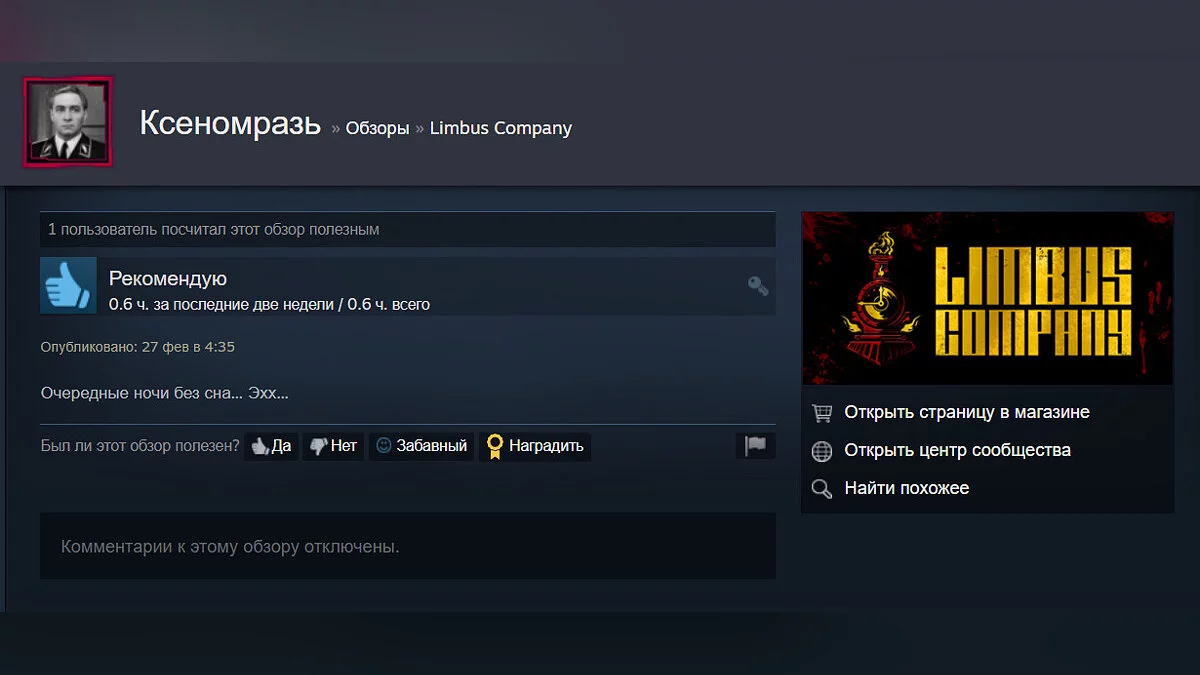Click the key icon in review header
This screenshot has height=675, width=1200.
758,286
